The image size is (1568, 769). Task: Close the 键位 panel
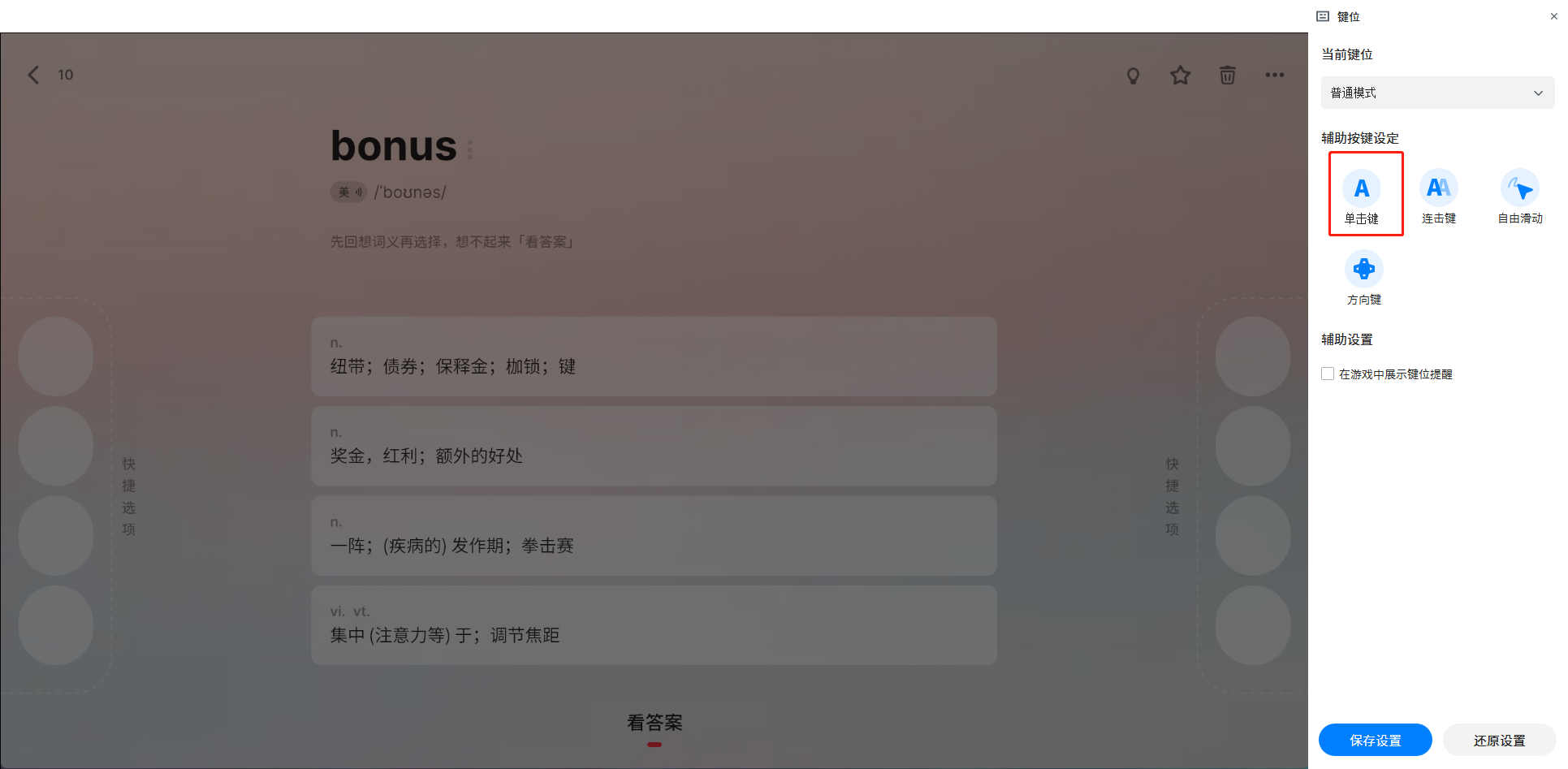pyautogui.click(x=1553, y=16)
